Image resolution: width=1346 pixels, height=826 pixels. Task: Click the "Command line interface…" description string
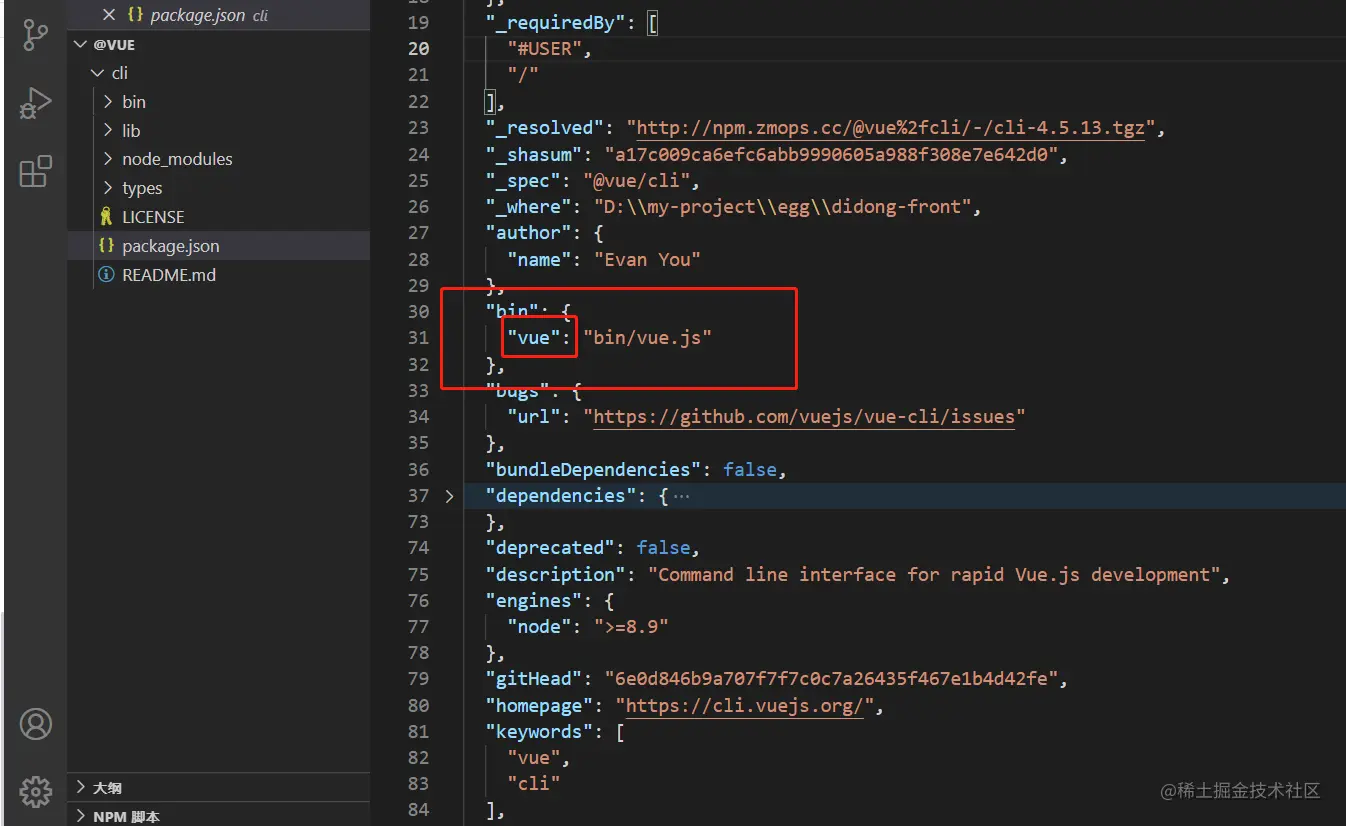tap(933, 575)
